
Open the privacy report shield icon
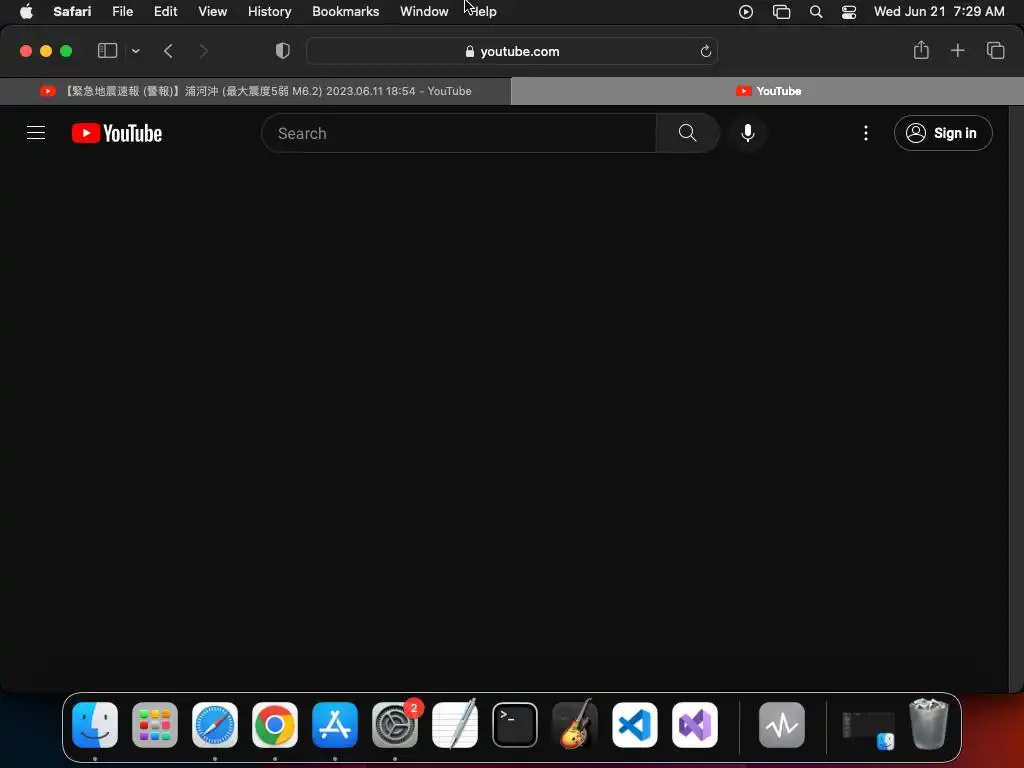[283, 51]
